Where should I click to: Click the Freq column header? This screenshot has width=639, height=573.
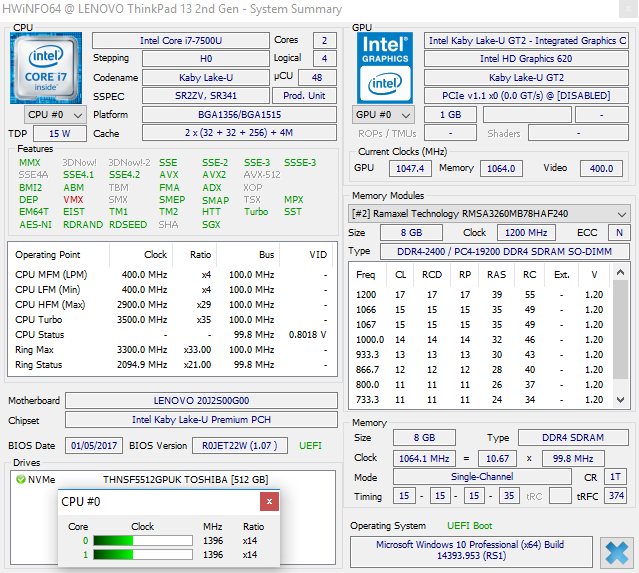click(366, 275)
